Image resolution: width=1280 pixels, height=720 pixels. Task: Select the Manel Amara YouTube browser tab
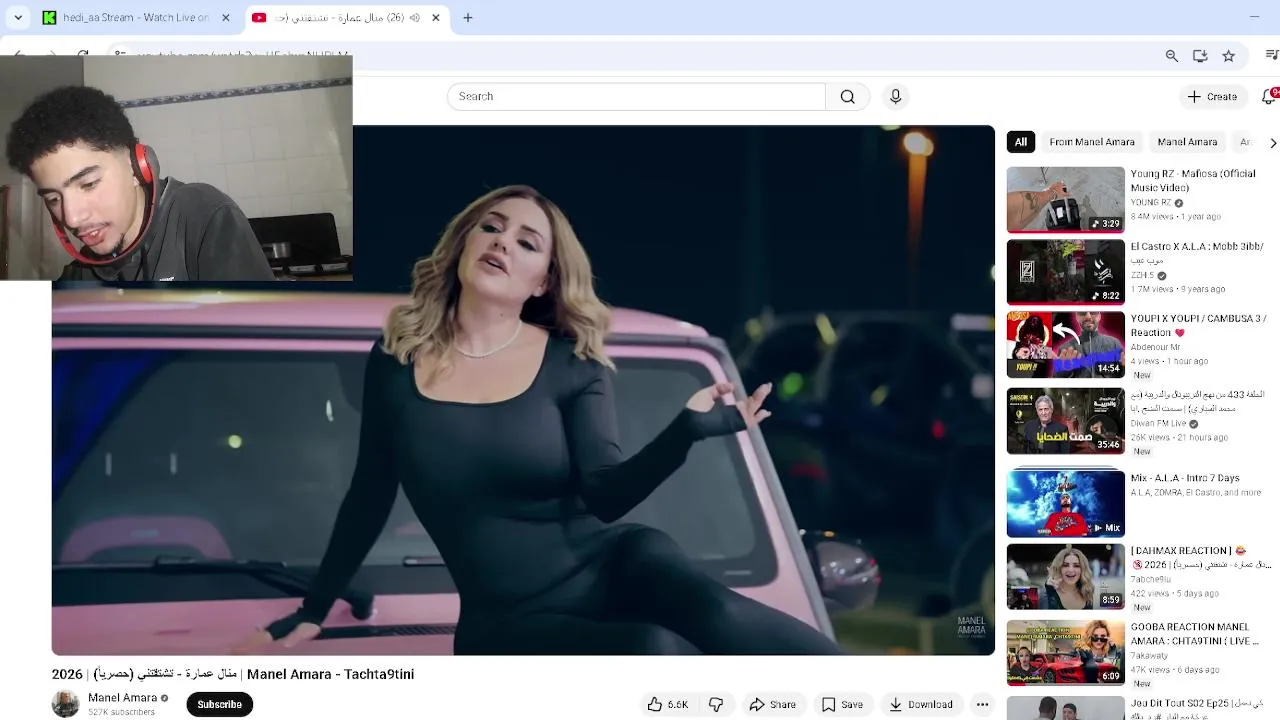(x=346, y=17)
